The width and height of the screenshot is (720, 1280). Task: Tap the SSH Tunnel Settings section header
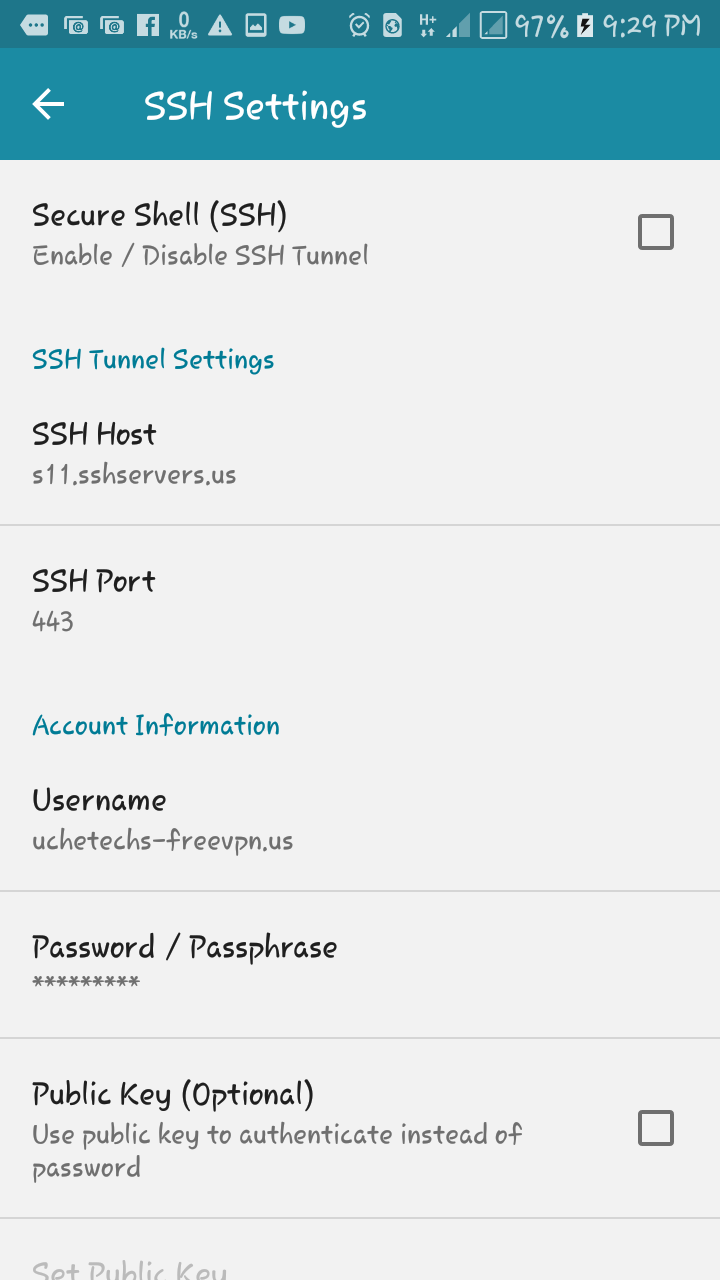pos(153,360)
